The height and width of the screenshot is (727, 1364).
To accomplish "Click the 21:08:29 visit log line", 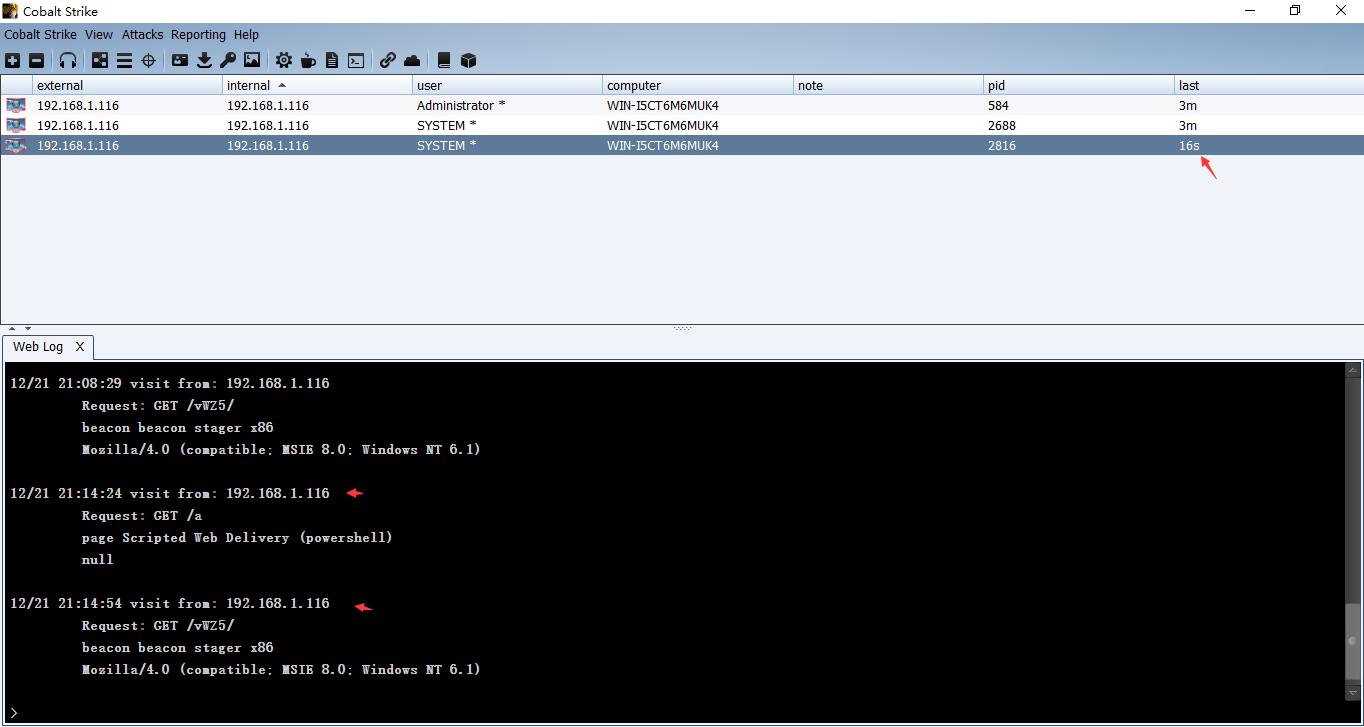I will coord(170,383).
